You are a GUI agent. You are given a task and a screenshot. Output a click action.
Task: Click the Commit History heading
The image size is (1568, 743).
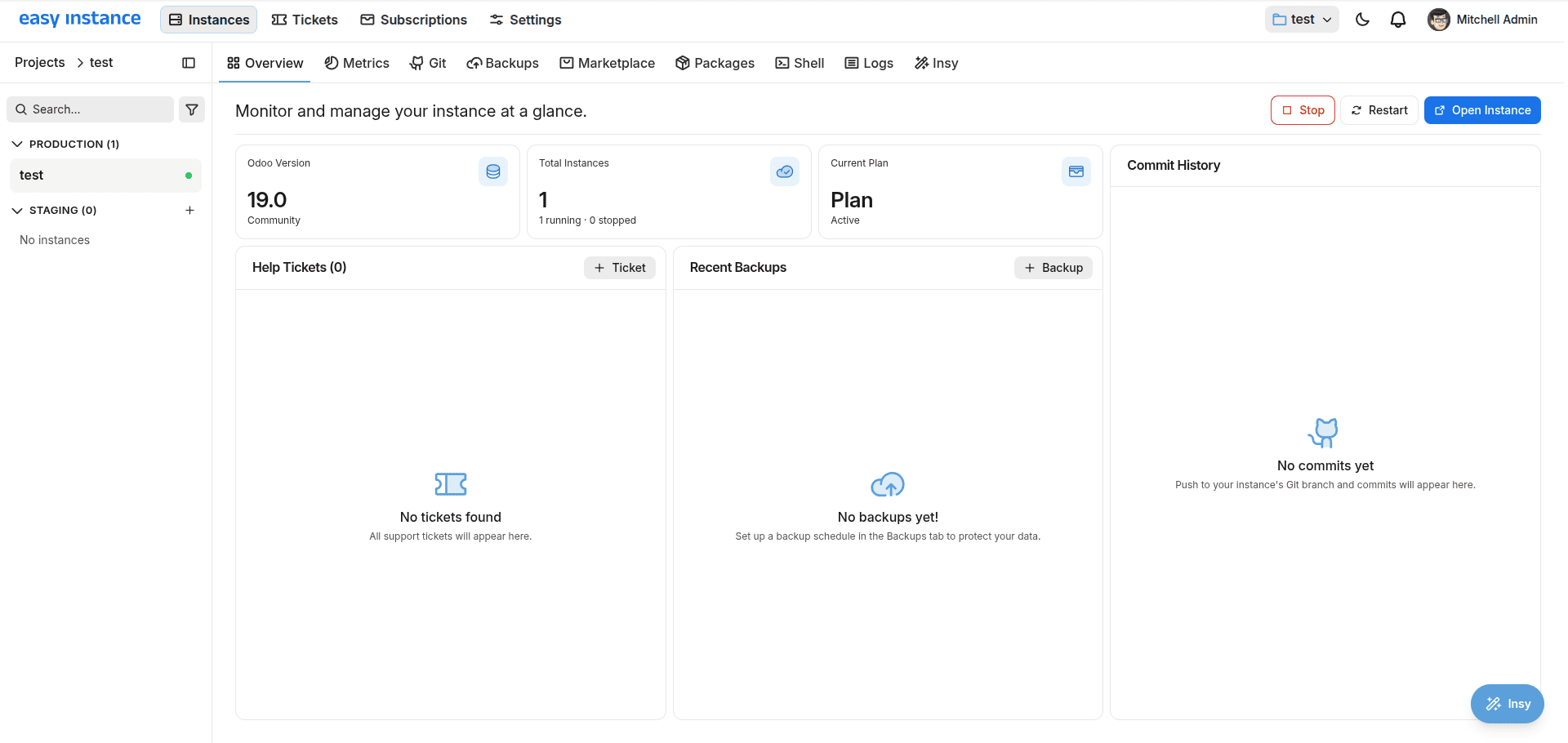click(1174, 165)
